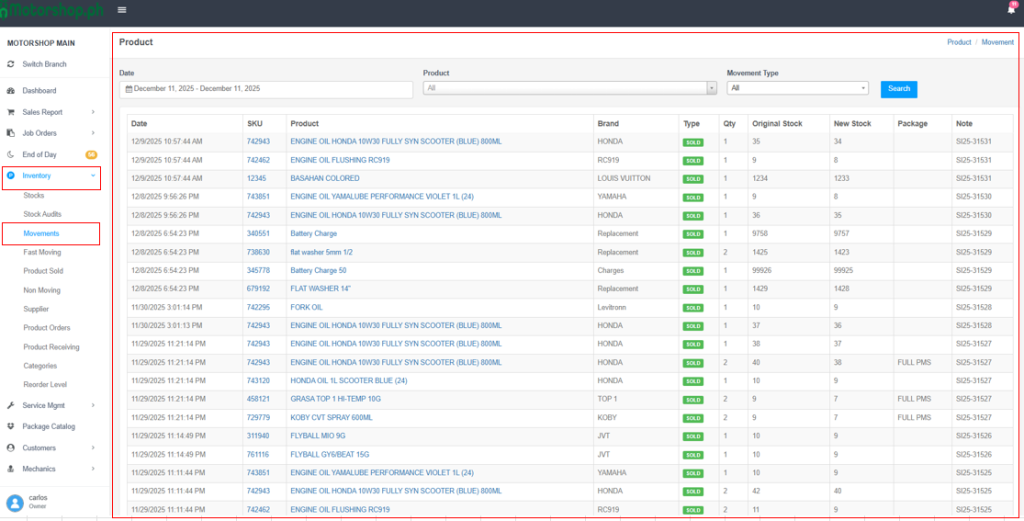Select Fast Moving in Inventory menu
This screenshot has height=521, width=1024.
tap(42, 252)
